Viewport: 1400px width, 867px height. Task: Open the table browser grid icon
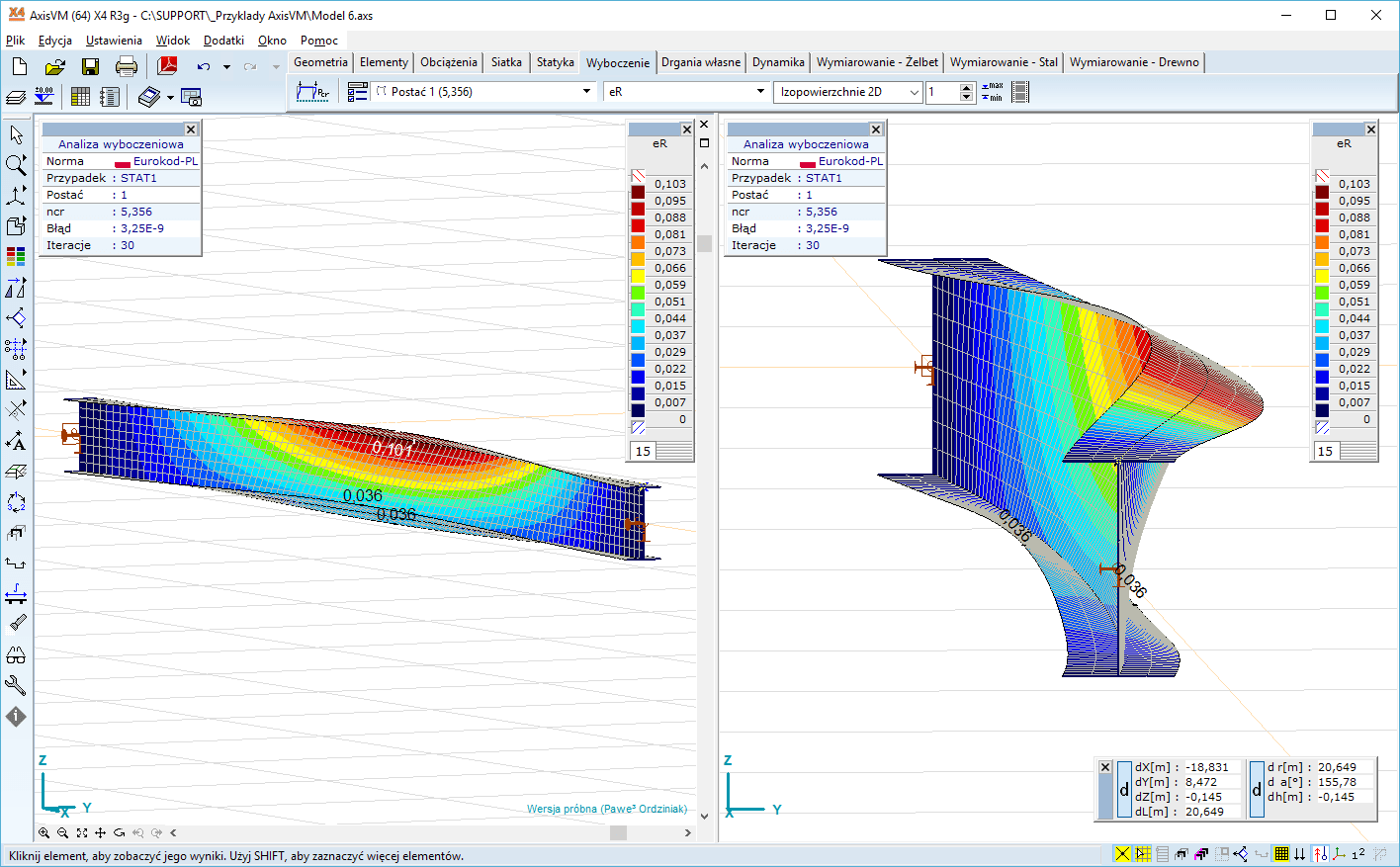point(81,97)
